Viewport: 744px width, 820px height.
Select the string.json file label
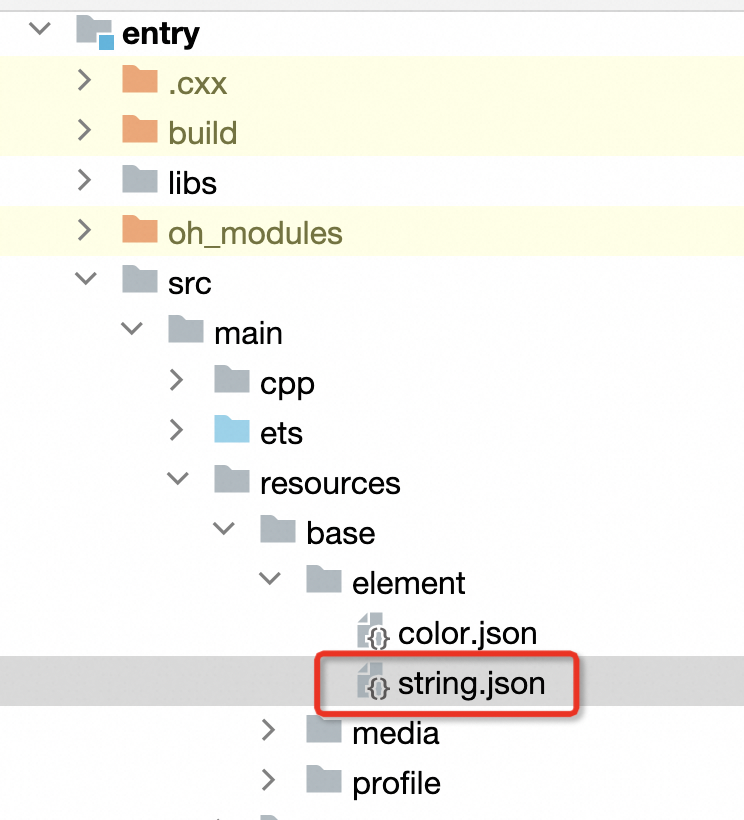[471, 683]
